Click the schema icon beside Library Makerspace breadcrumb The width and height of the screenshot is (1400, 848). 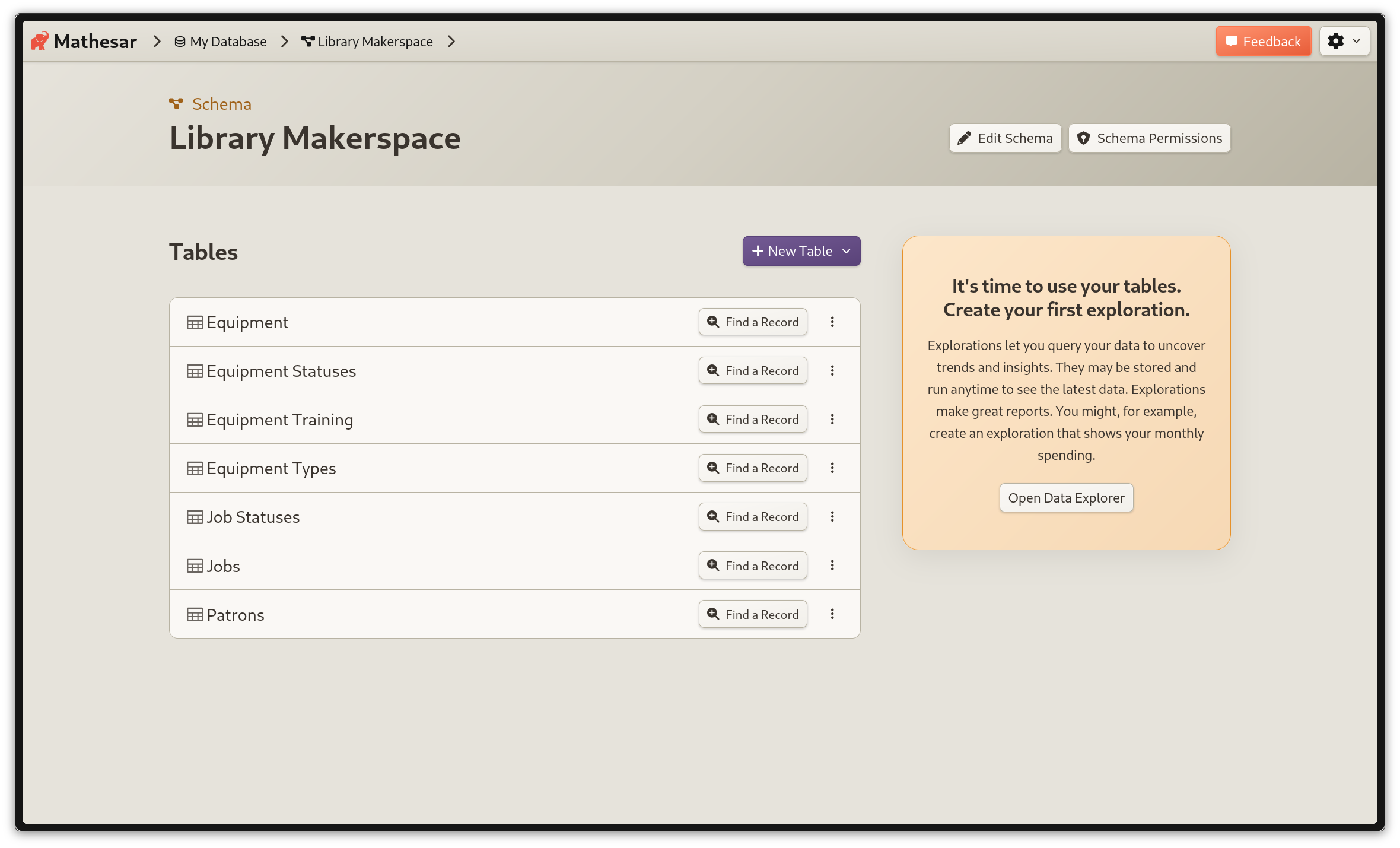308,41
